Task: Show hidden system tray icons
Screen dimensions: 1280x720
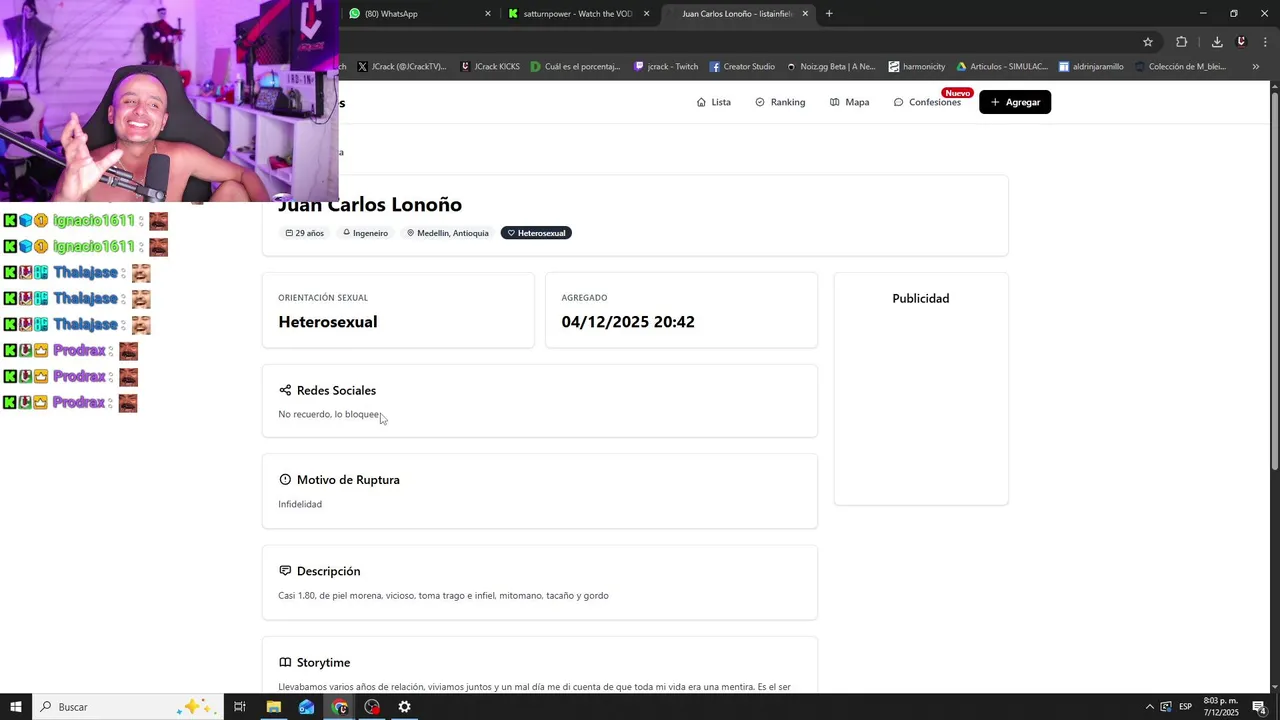Action: (1149, 707)
